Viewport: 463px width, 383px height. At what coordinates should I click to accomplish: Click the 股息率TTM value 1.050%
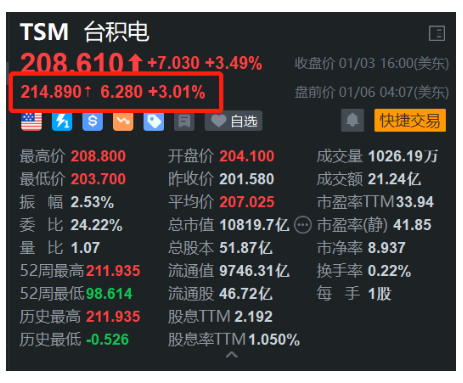[x=274, y=340]
